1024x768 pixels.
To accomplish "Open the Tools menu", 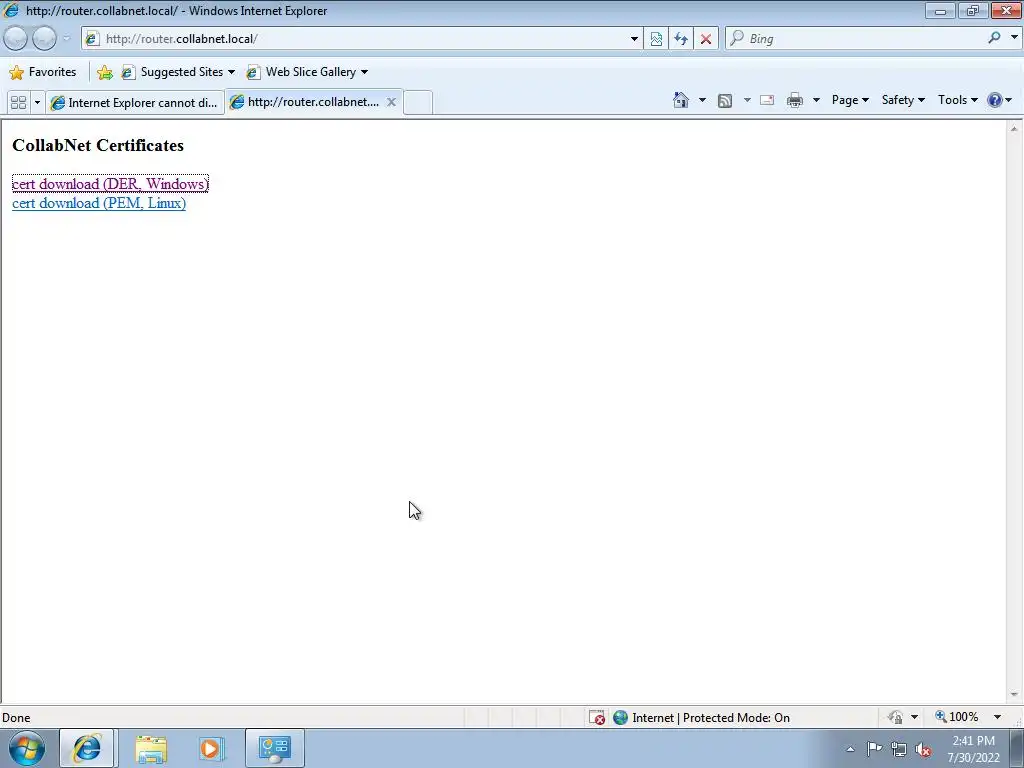I will [x=957, y=100].
